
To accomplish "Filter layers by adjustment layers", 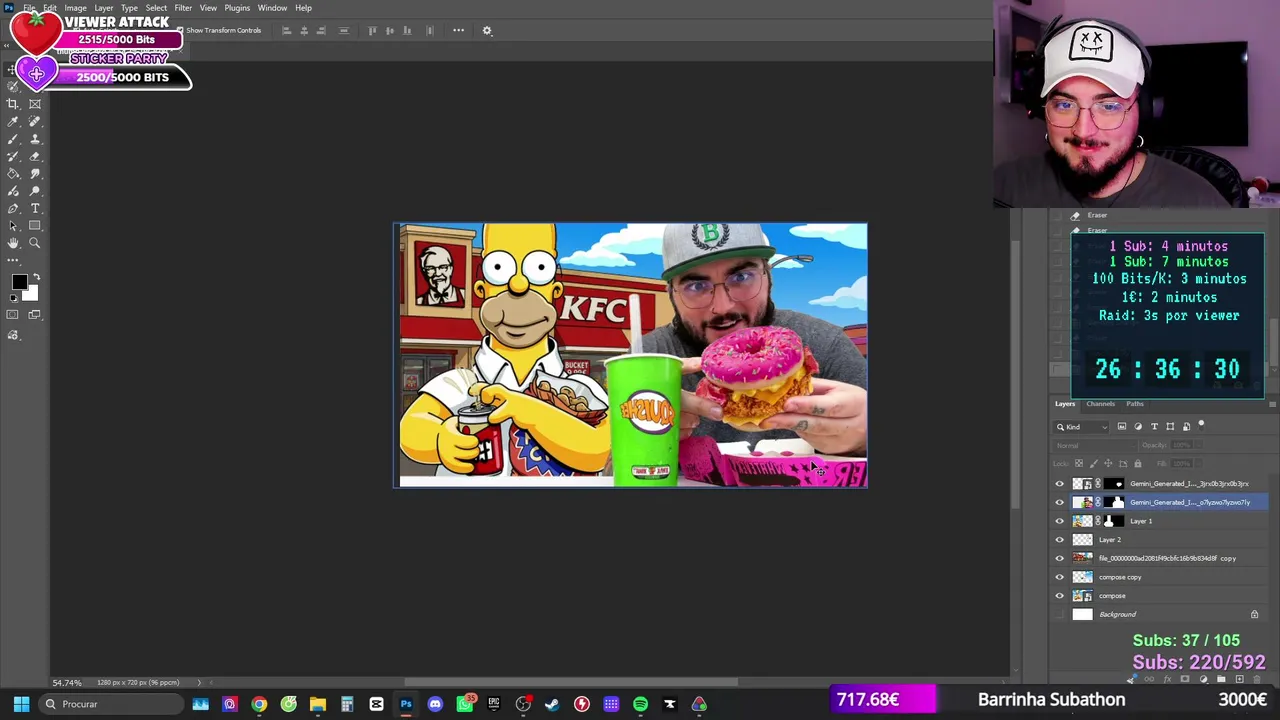I will click(1138, 427).
